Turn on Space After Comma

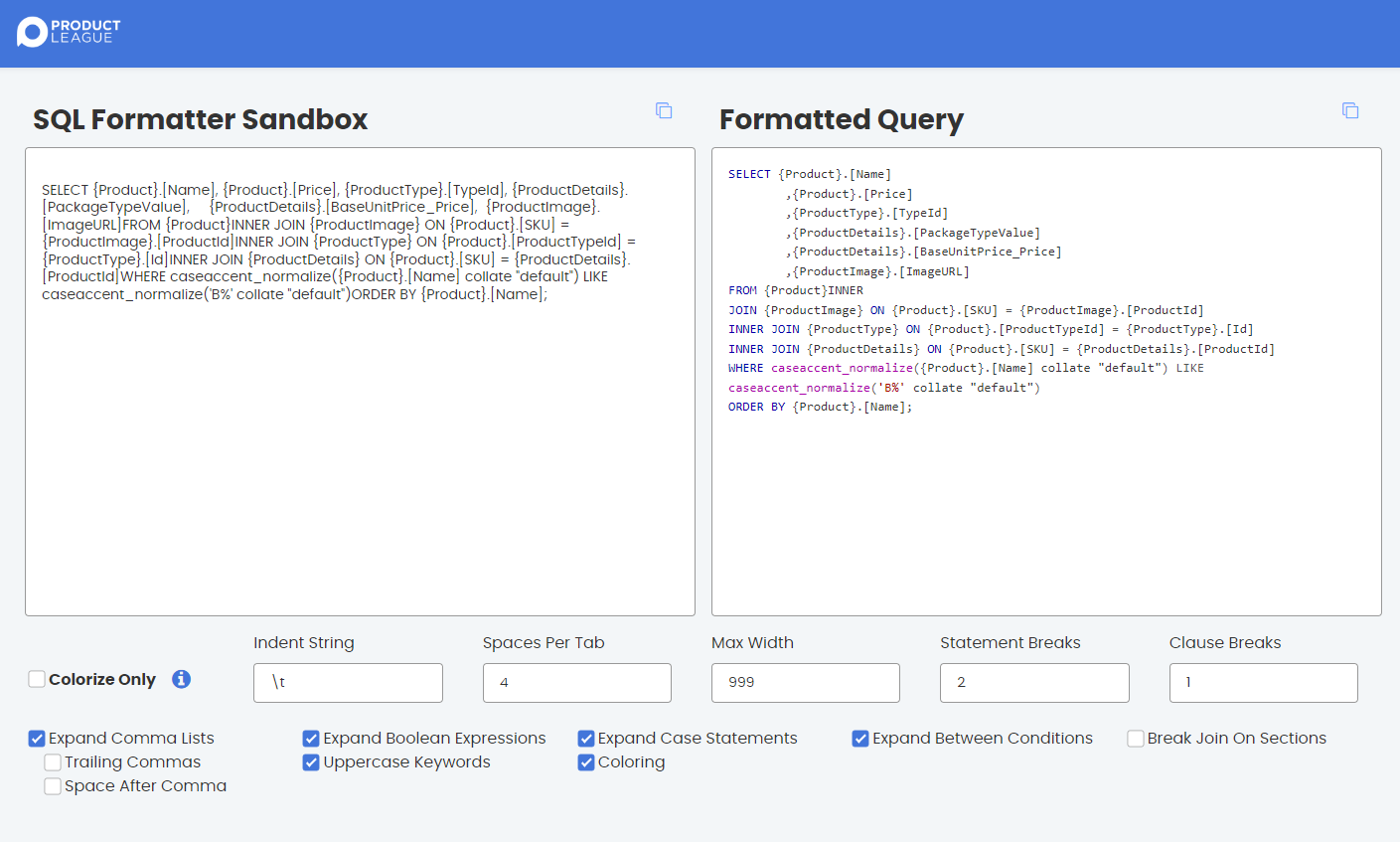tap(53, 786)
